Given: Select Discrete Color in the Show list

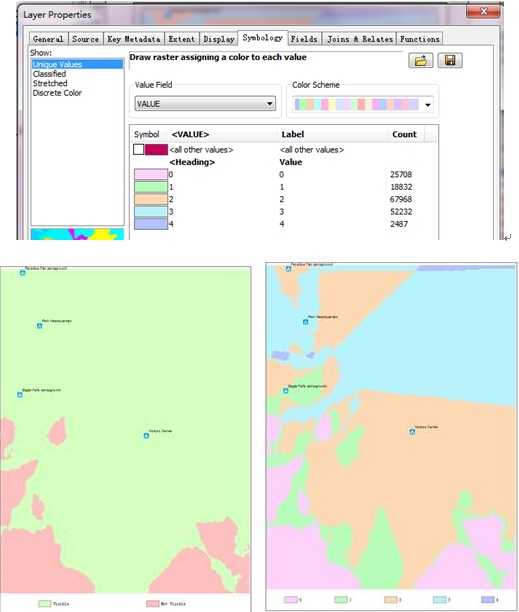Looking at the screenshot, I should [57, 93].
